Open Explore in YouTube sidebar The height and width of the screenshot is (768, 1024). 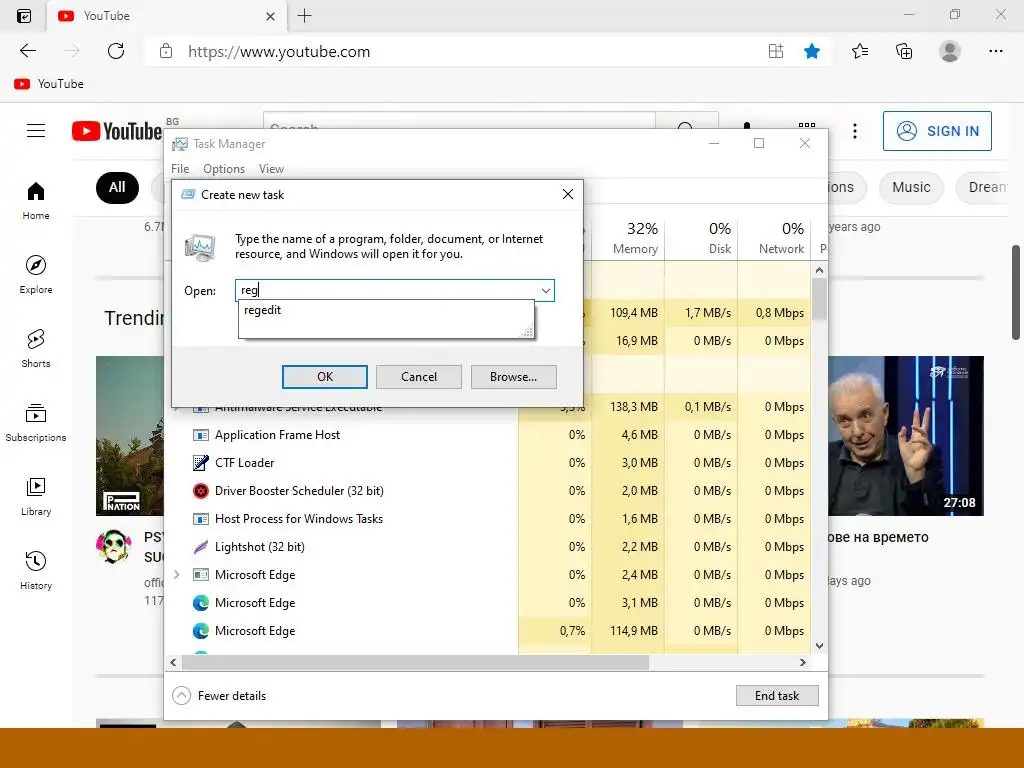(36, 274)
